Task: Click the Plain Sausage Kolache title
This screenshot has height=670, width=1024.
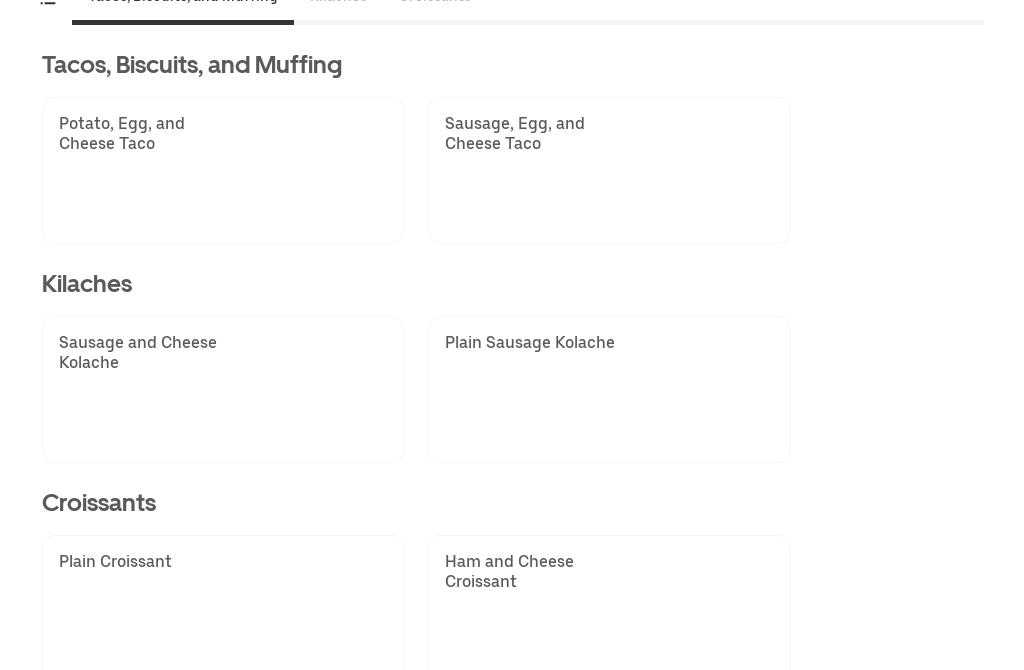Action: [x=529, y=342]
